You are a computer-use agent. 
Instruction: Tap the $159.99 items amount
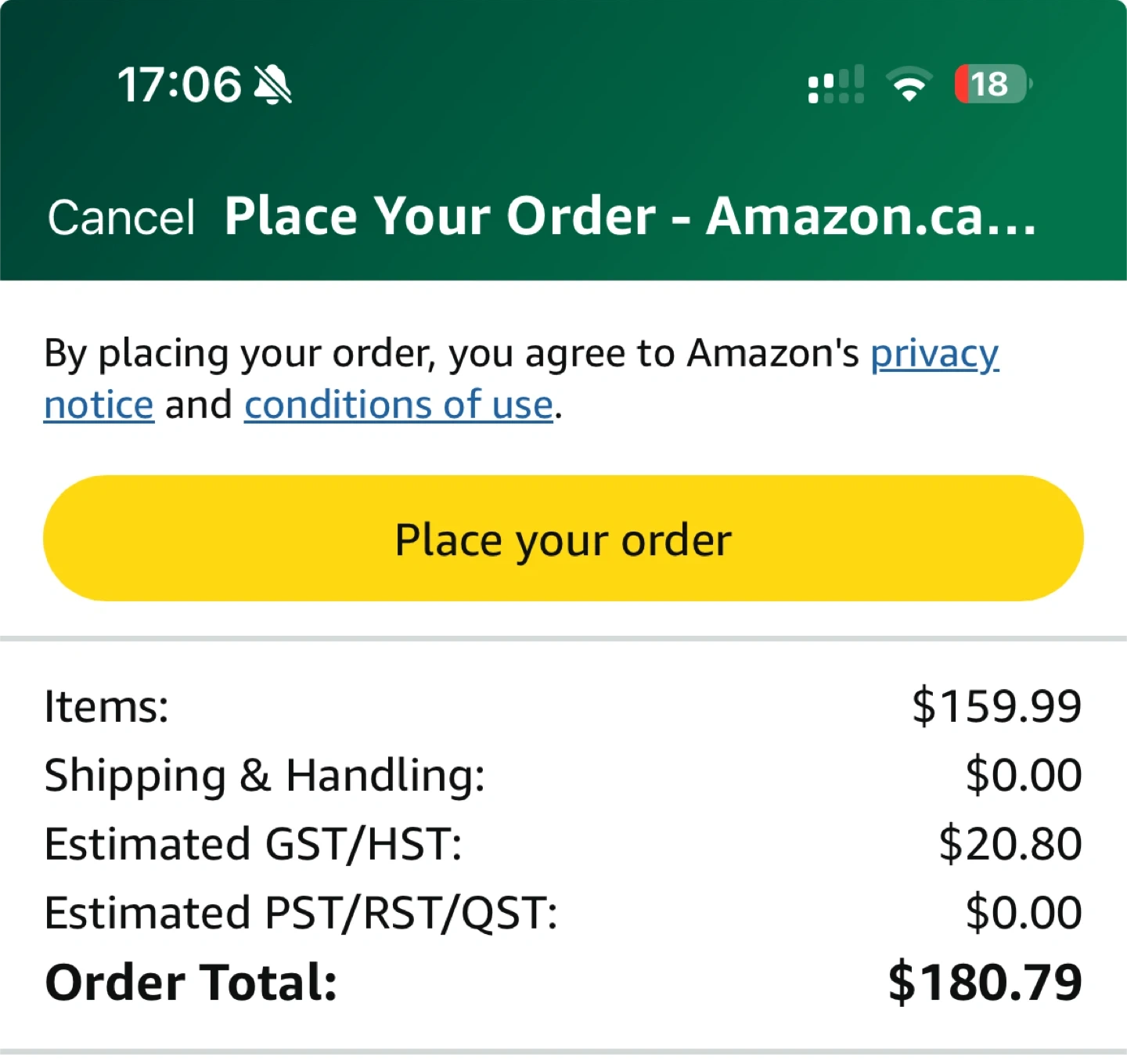click(996, 706)
